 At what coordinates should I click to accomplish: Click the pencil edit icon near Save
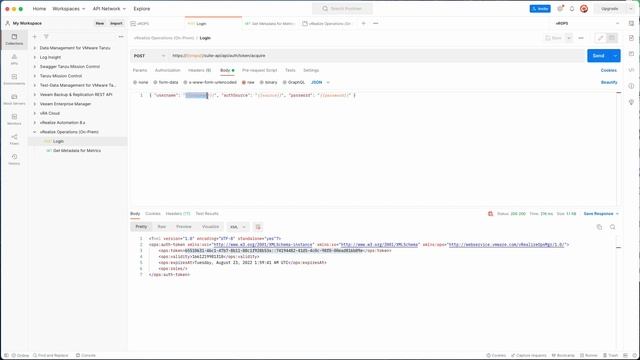pyautogui.click(x=600, y=38)
